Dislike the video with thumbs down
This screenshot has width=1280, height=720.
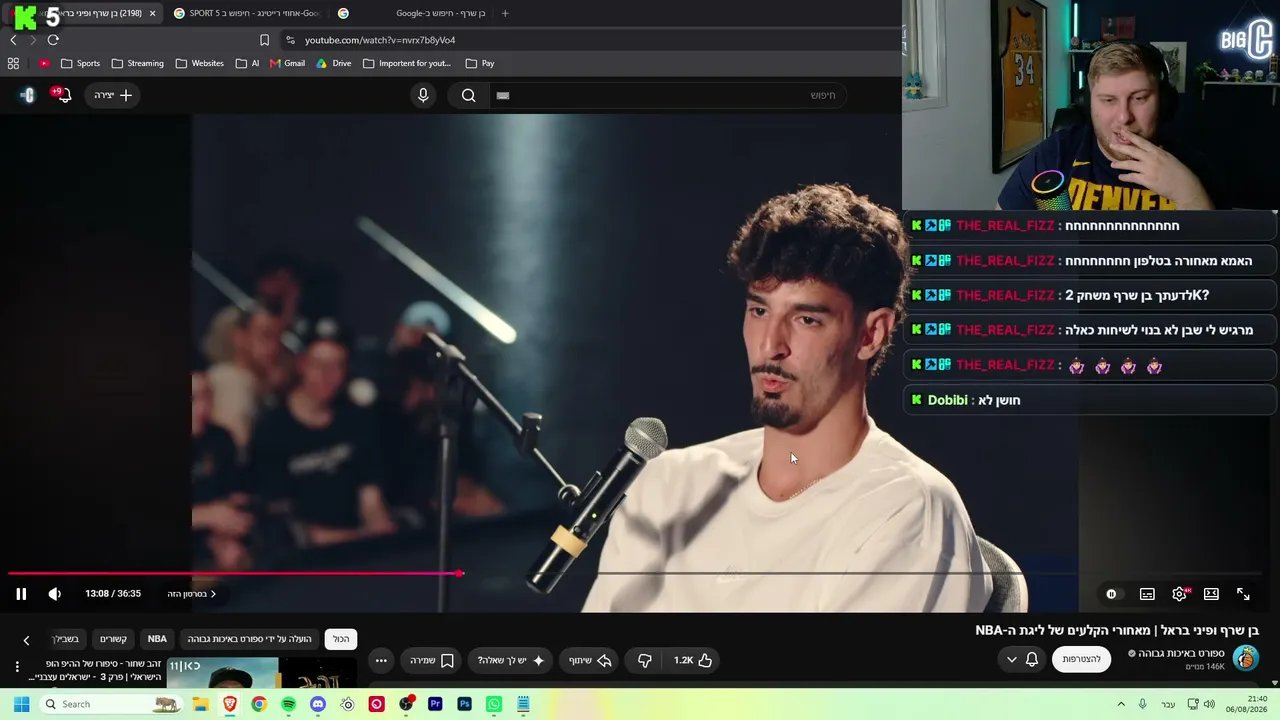coord(645,660)
